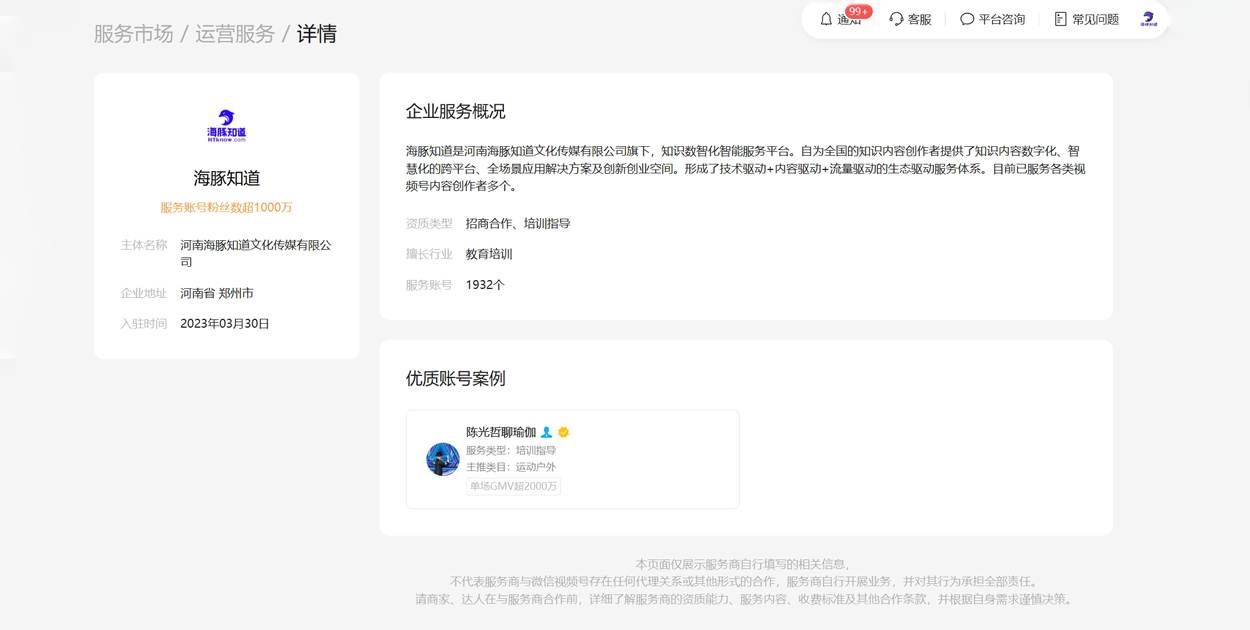Click the 擅长行业 label
The width and height of the screenshot is (1250, 630).
[429, 254]
